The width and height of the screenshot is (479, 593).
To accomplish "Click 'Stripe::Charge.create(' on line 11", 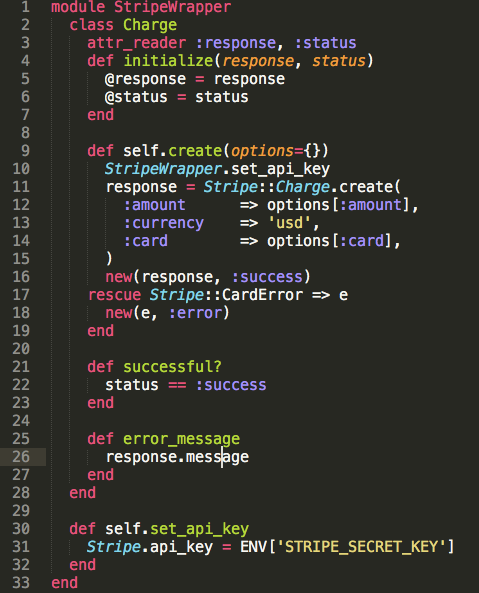I will point(302,187).
